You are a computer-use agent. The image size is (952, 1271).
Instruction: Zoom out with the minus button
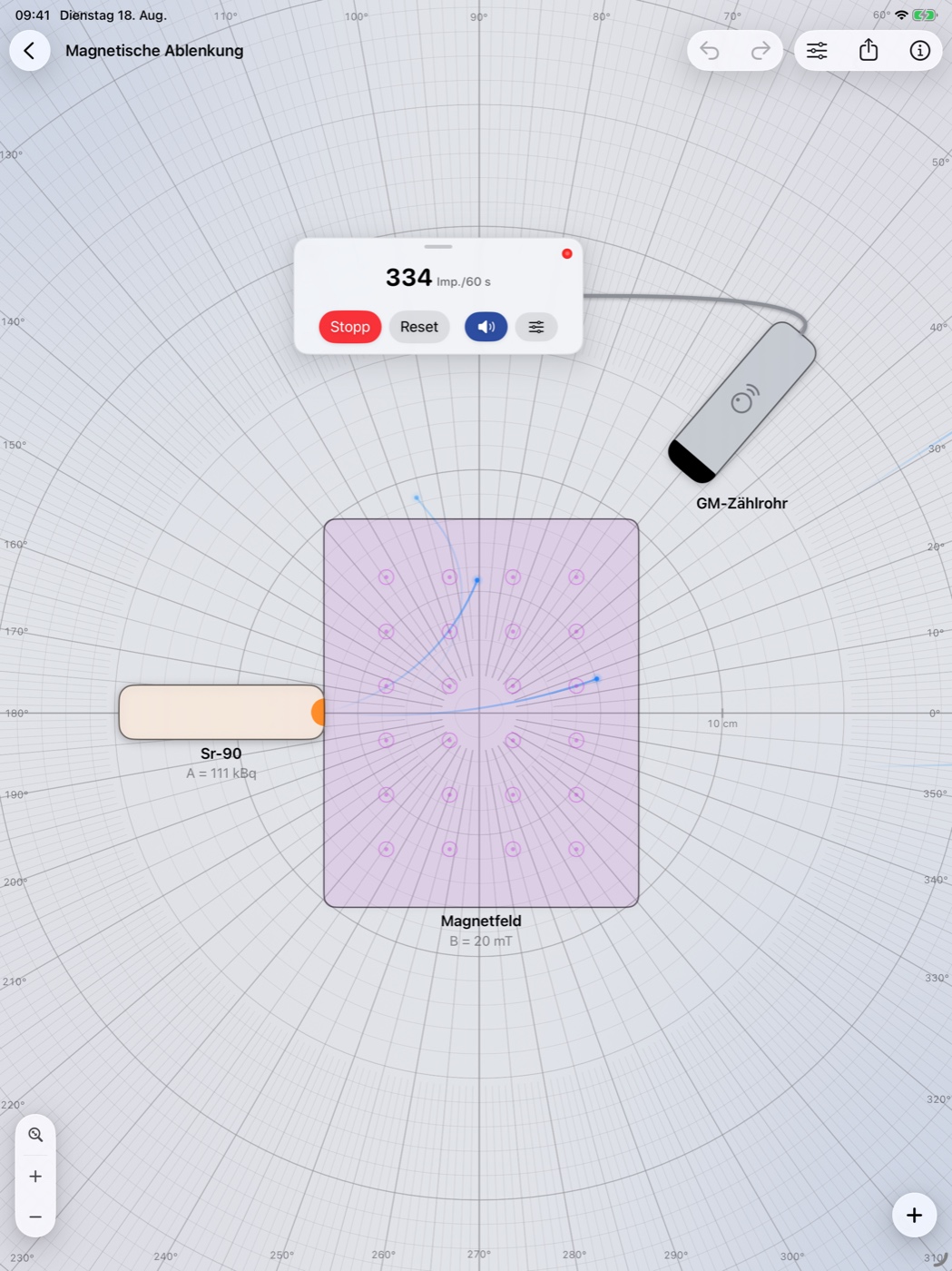coord(35,1217)
